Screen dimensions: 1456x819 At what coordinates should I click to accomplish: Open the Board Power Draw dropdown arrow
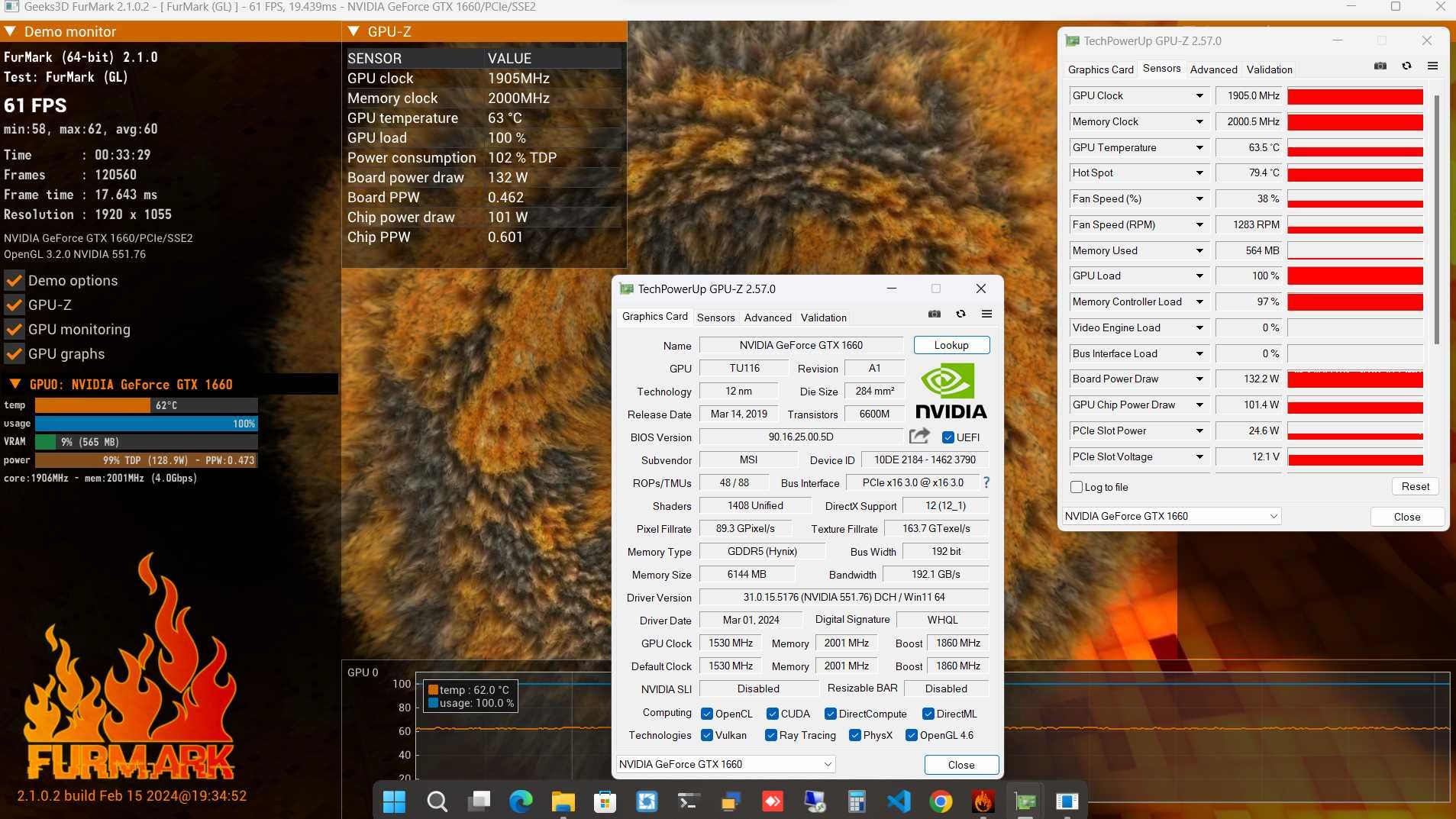(x=1199, y=379)
